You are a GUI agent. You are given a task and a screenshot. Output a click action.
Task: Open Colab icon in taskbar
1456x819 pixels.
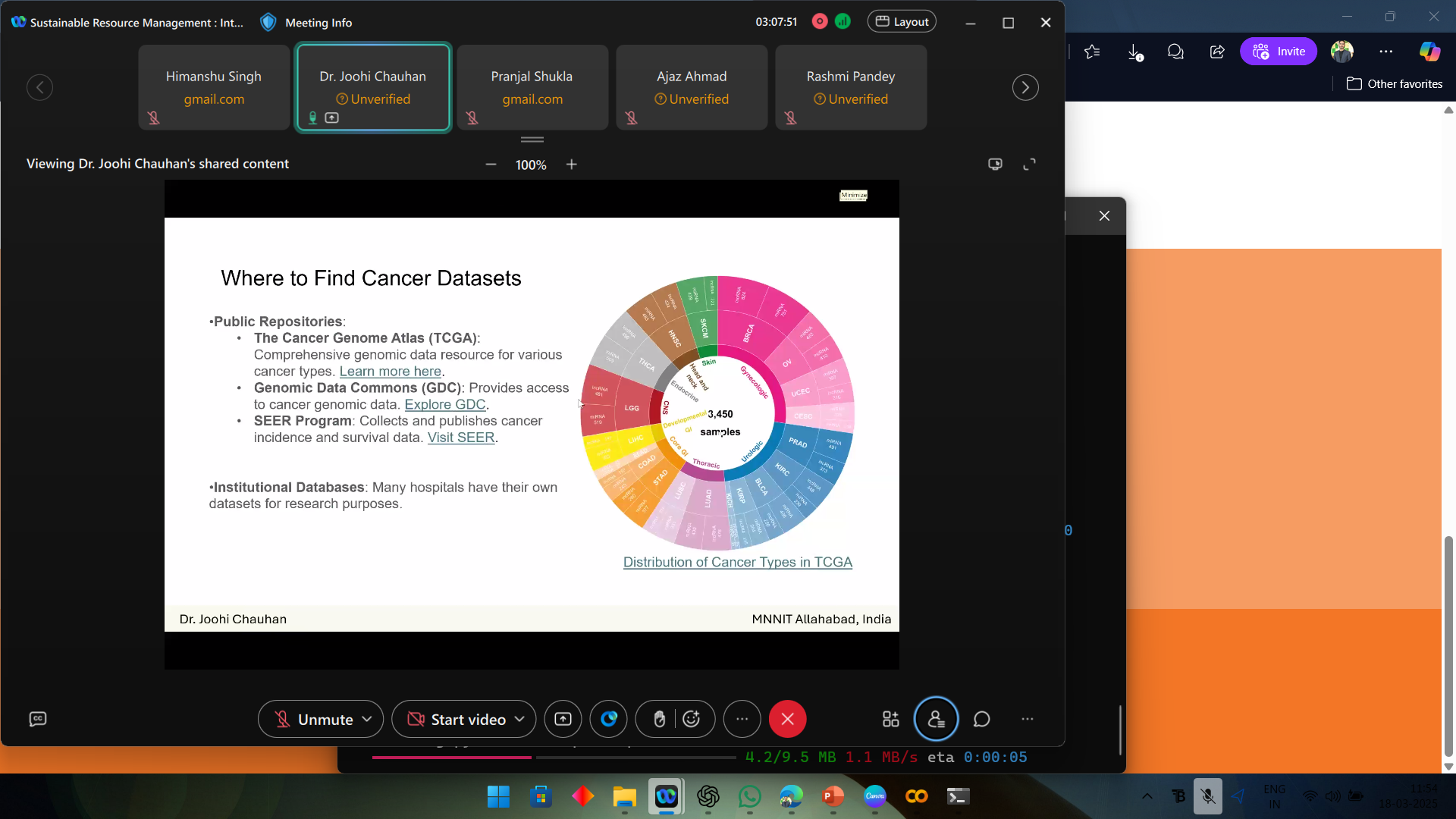coord(917,796)
